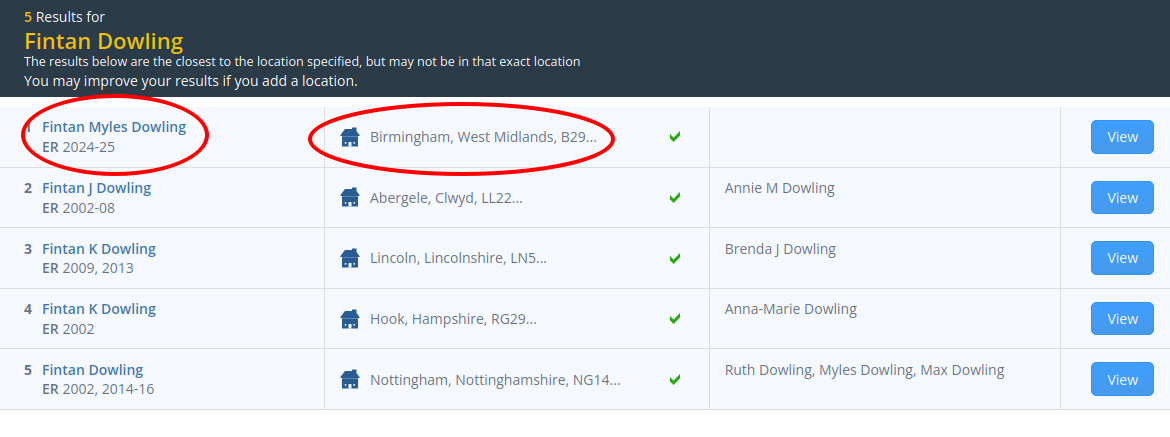Click green checkmark in Abergele row
This screenshot has width=1170, height=437.
pyautogui.click(x=675, y=198)
